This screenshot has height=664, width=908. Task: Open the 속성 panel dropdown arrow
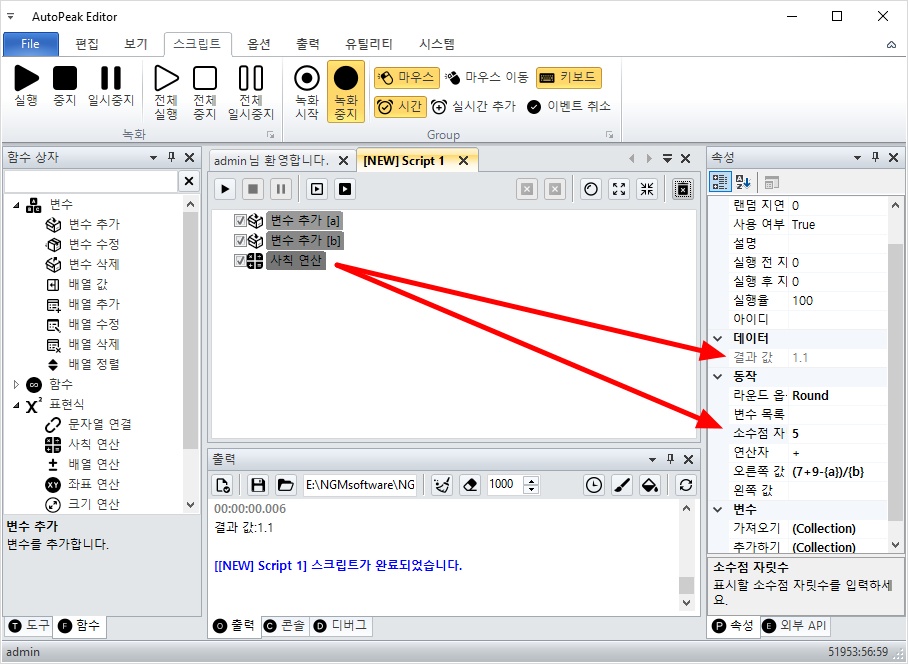[858, 157]
